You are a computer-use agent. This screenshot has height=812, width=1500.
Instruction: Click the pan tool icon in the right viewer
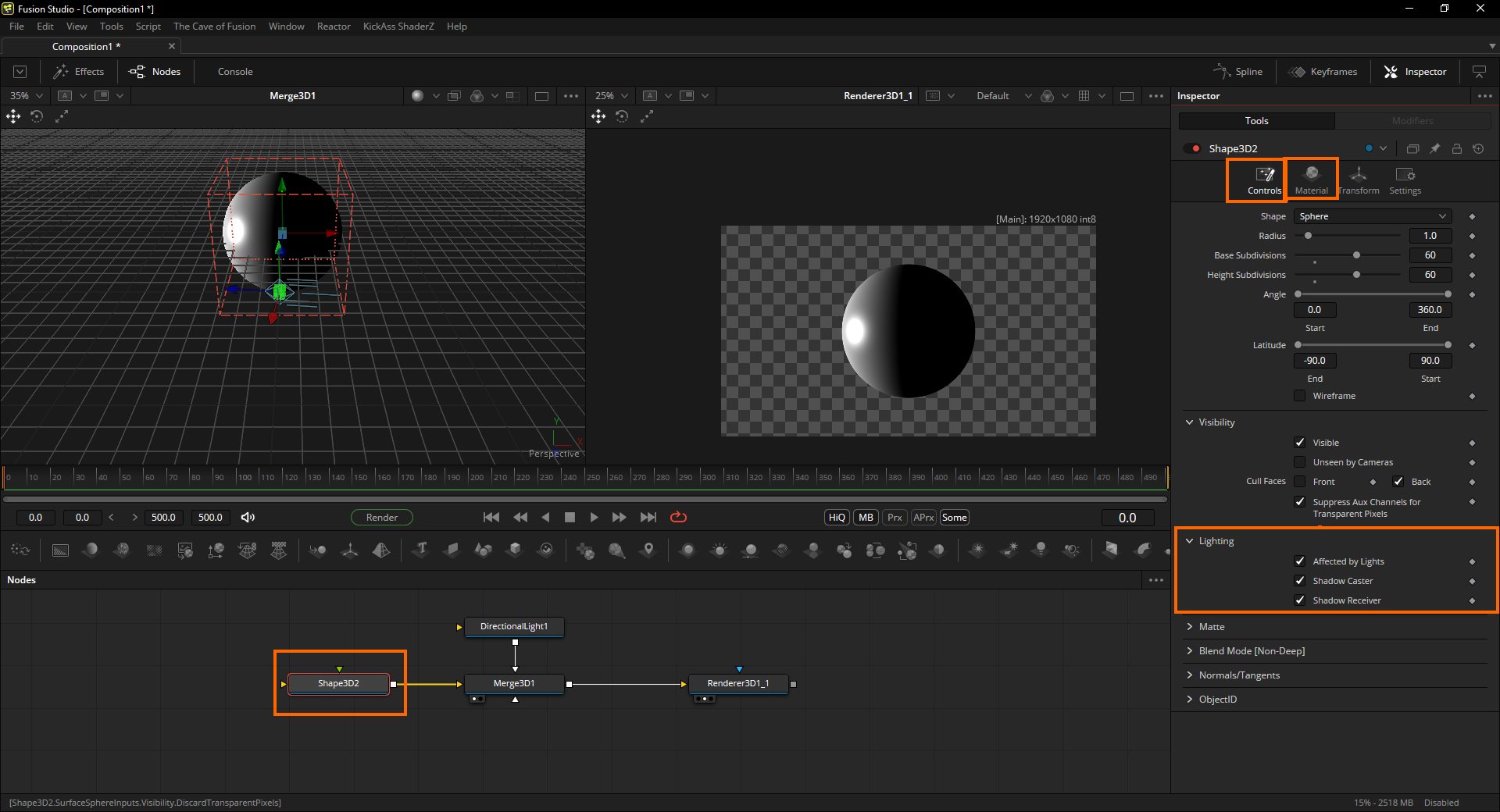point(598,116)
